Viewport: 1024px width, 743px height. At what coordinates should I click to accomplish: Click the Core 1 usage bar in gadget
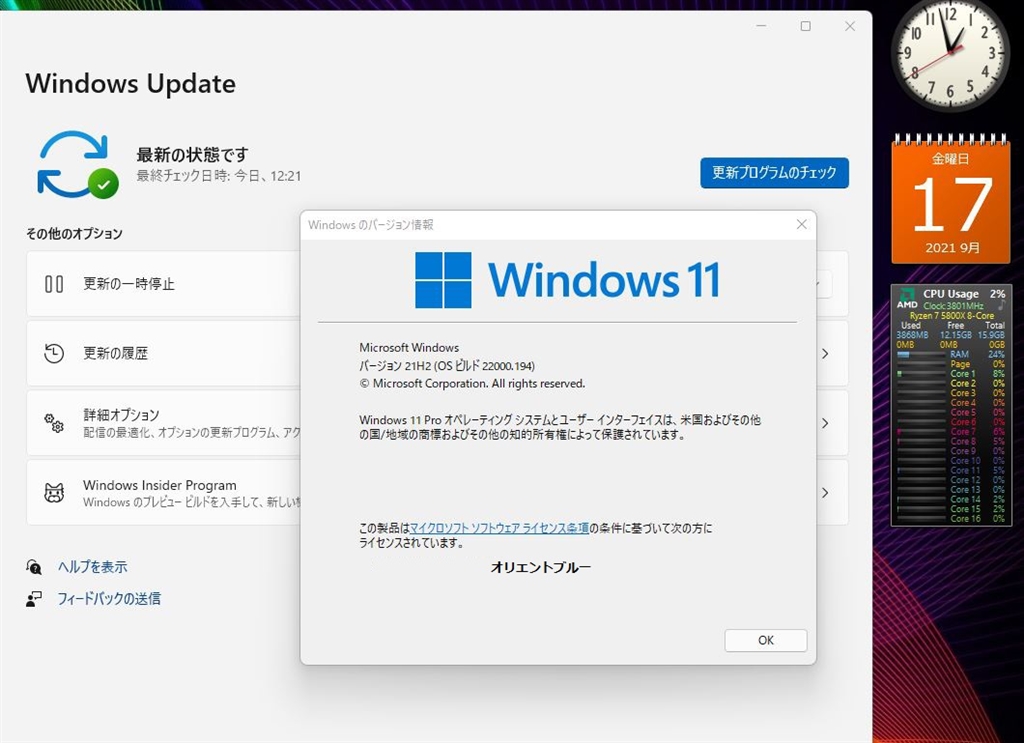point(921,374)
